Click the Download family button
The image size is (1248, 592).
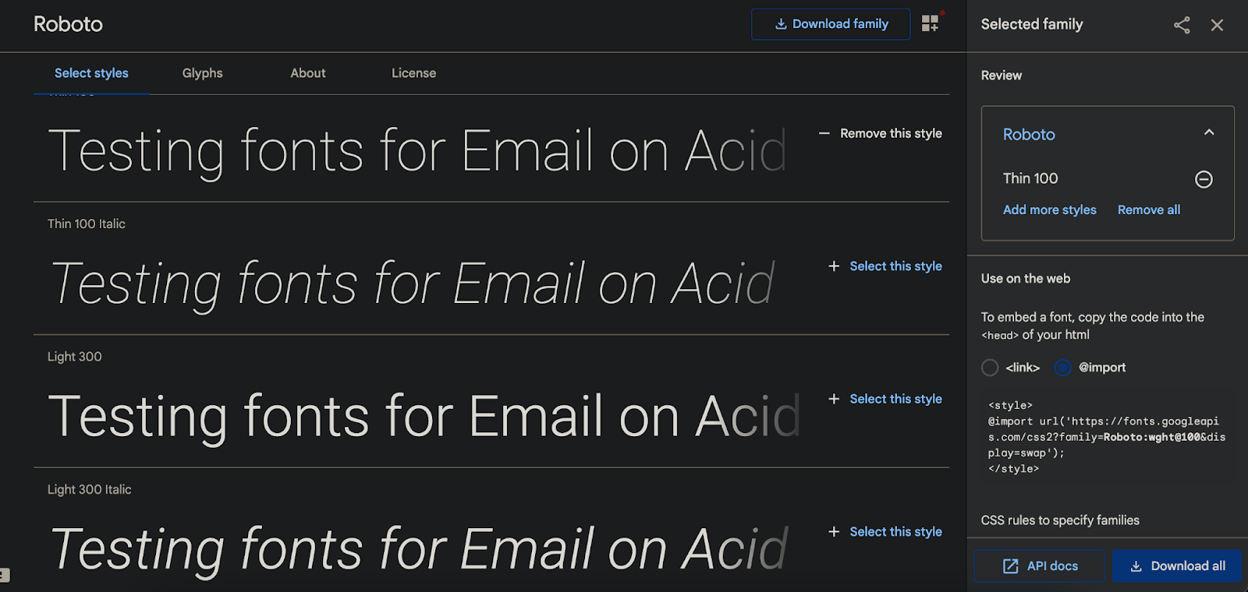tap(831, 24)
